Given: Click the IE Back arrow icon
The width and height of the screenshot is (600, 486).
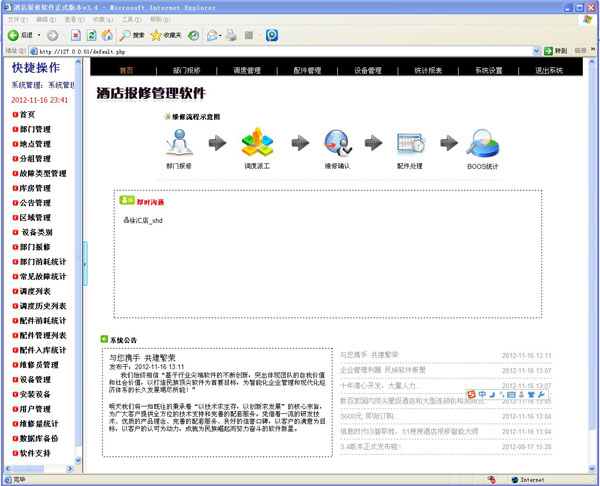Looking at the screenshot, I should click(x=13, y=35).
